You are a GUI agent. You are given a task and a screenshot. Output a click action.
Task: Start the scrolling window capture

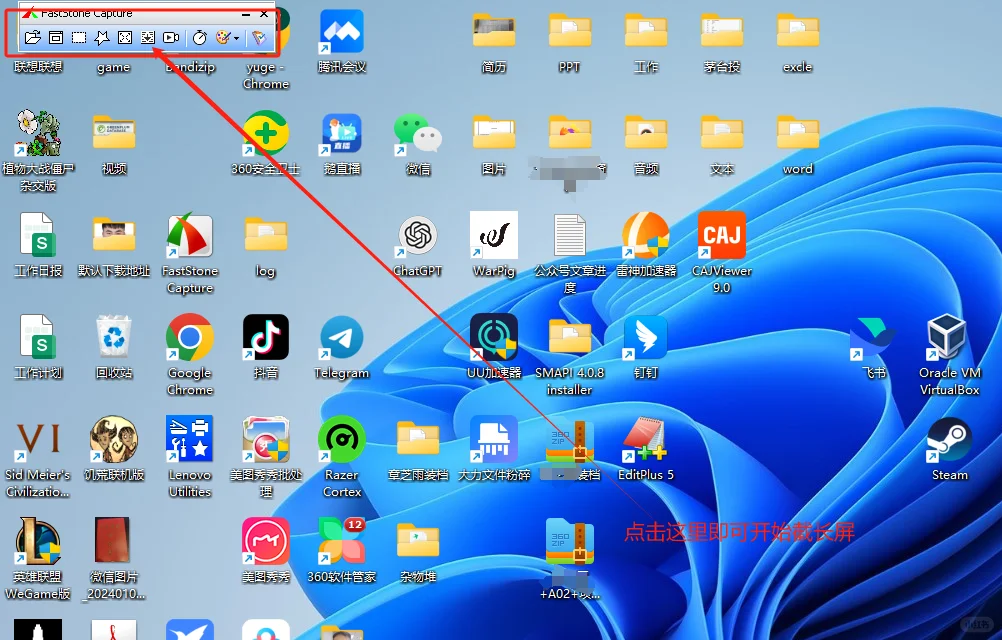pos(148,38)
